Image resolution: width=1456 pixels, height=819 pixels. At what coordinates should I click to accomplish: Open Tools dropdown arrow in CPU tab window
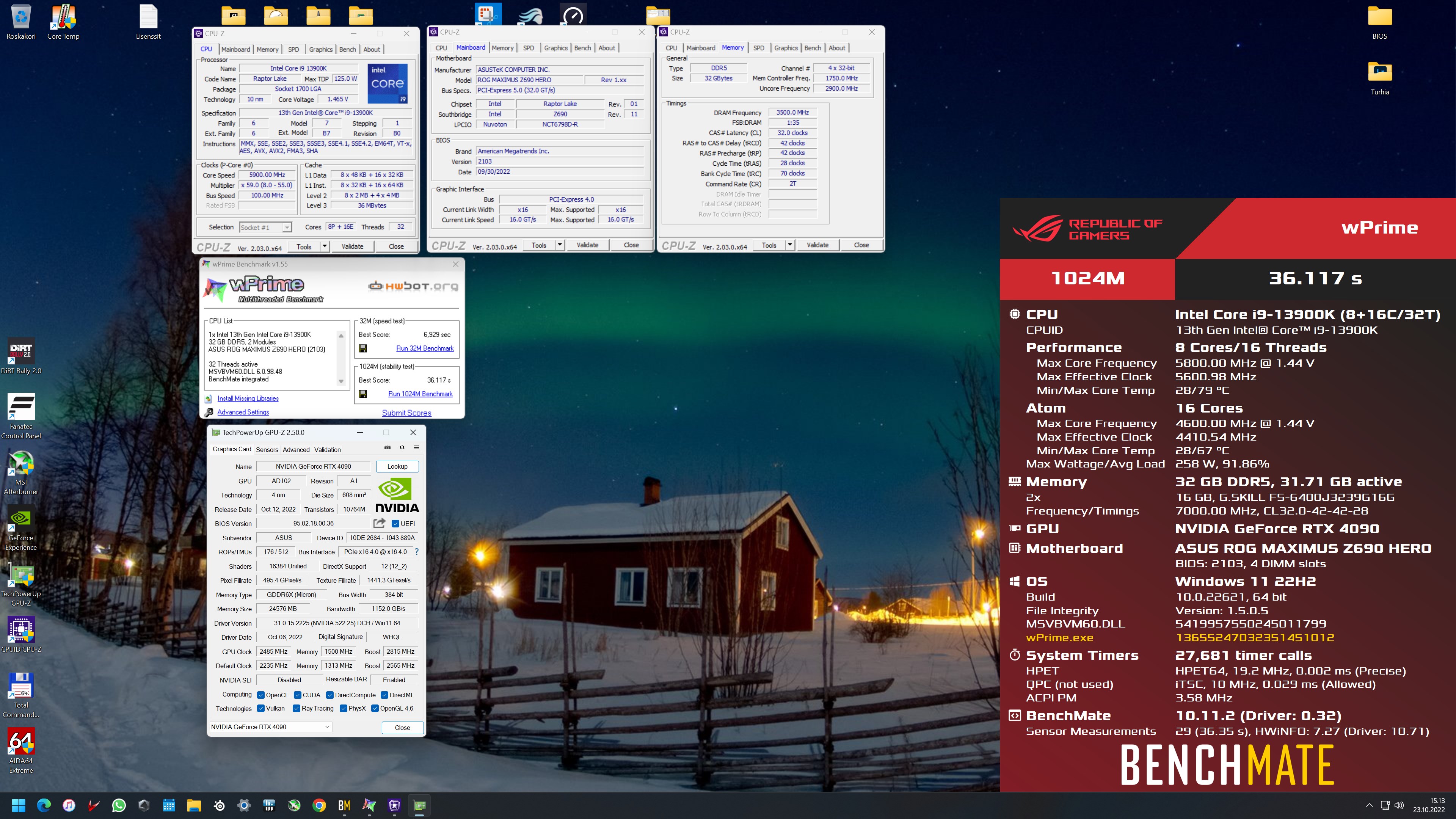[x=325, y=246]
